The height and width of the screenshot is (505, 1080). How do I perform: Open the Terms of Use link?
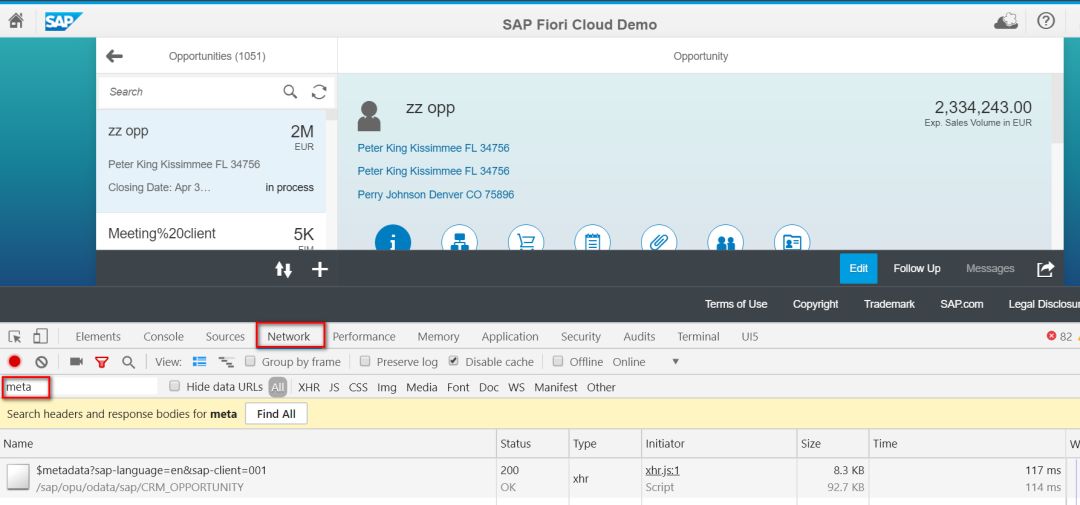pyautogui.click(x=736, y=304)
